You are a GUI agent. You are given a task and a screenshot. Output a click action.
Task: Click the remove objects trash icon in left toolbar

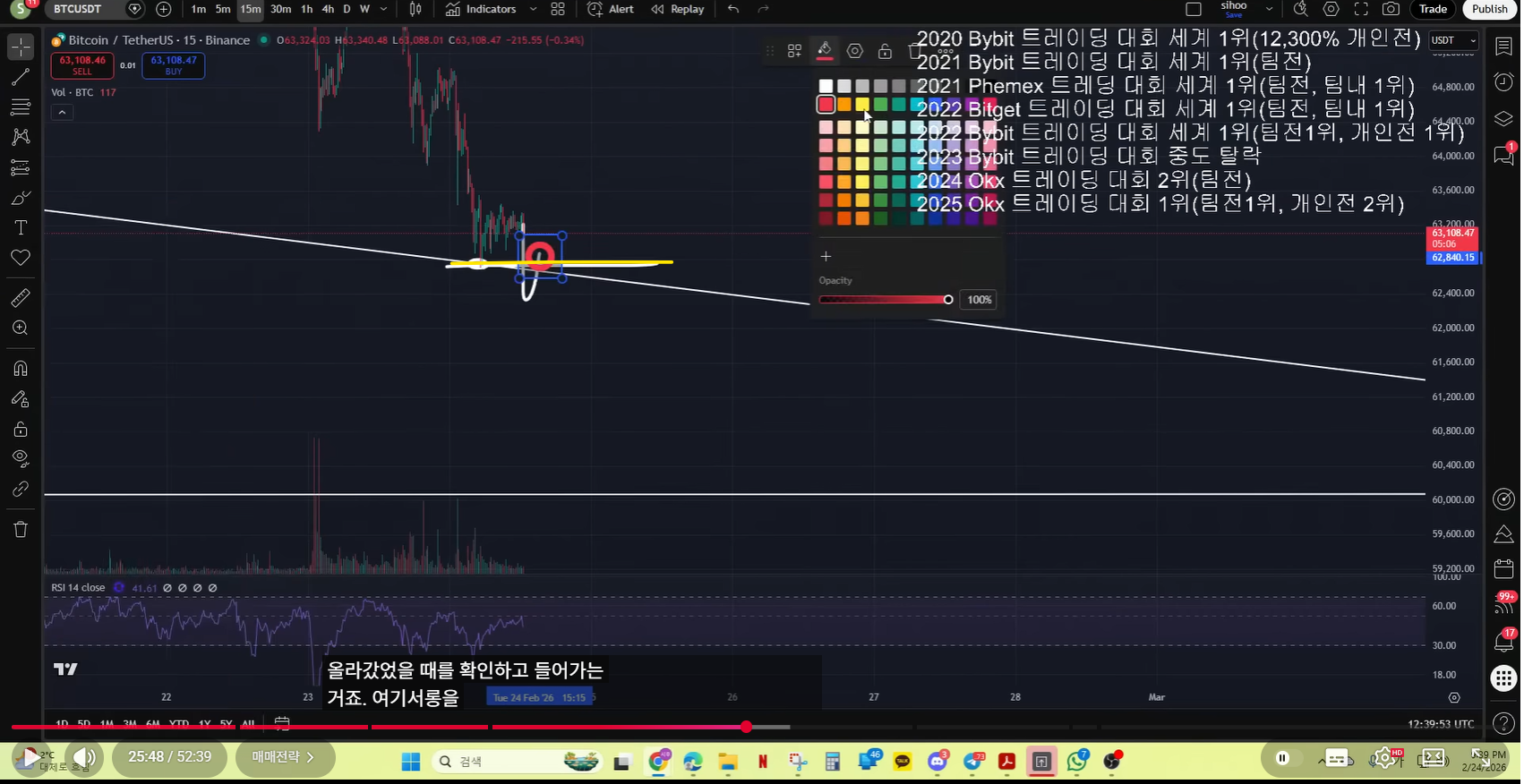tap(21, 530)
